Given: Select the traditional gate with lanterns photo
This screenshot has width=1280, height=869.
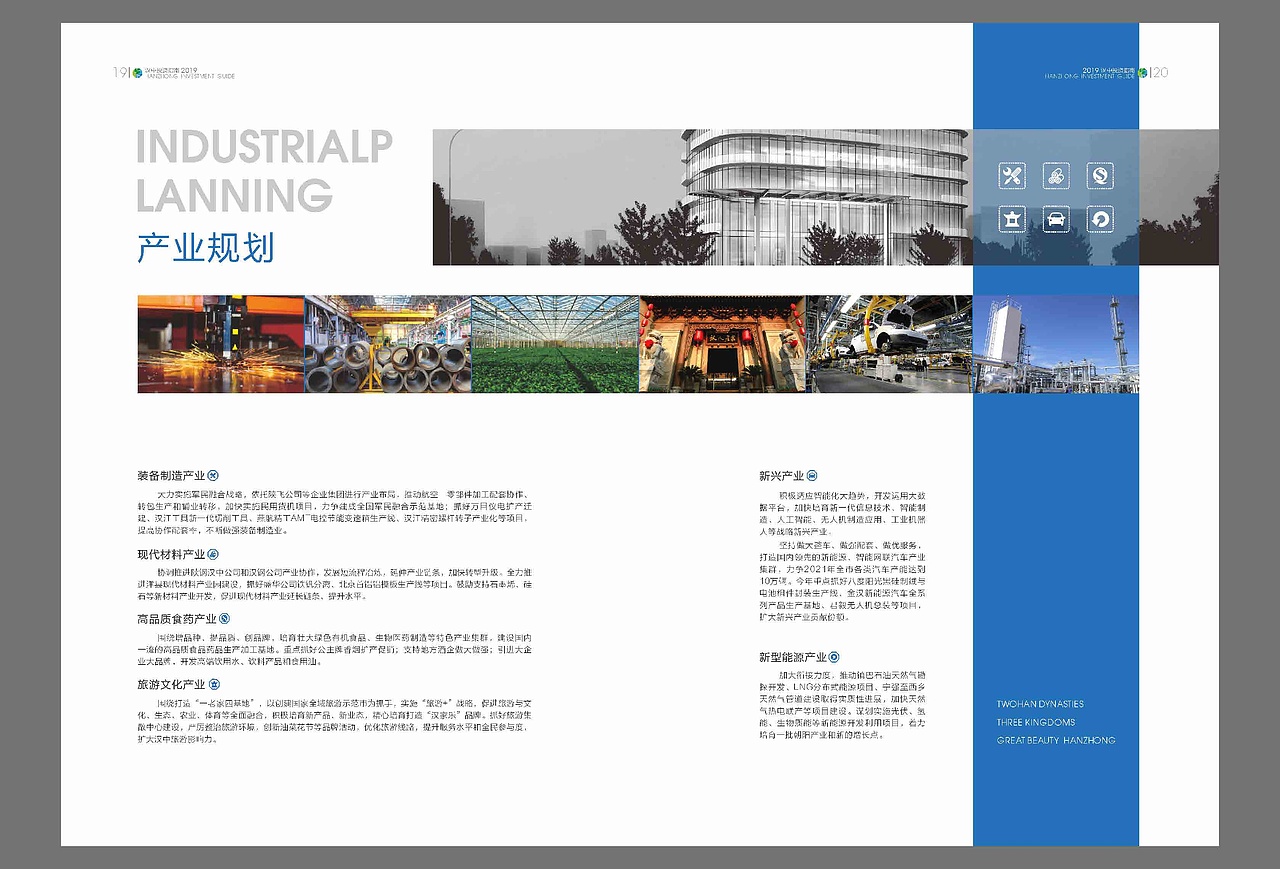Looking at the screenshot, I should (722, 344).
